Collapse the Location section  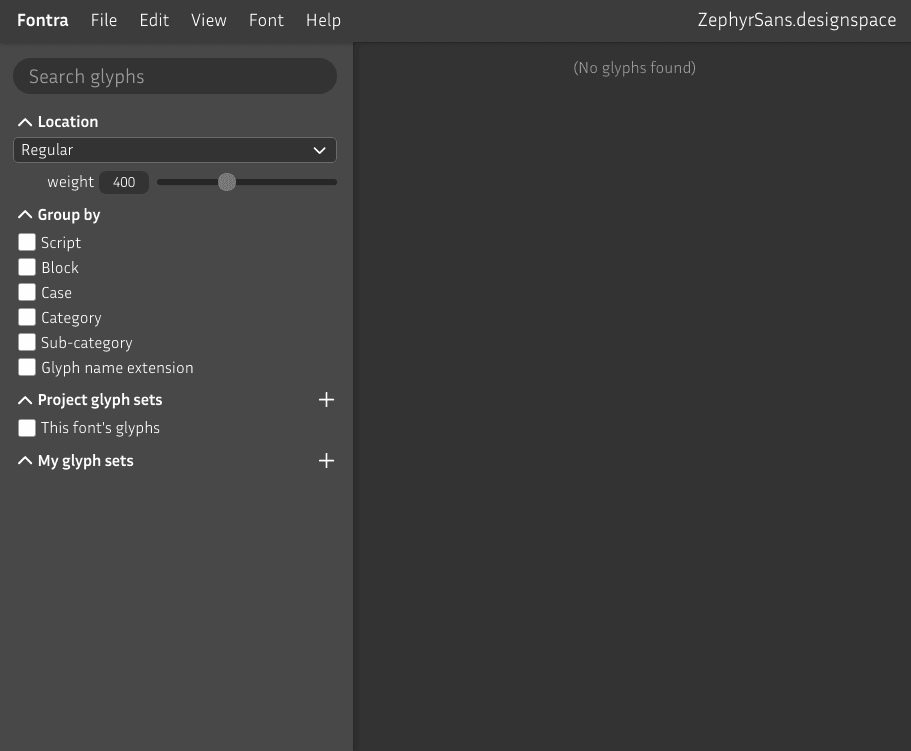pos(25,121)
